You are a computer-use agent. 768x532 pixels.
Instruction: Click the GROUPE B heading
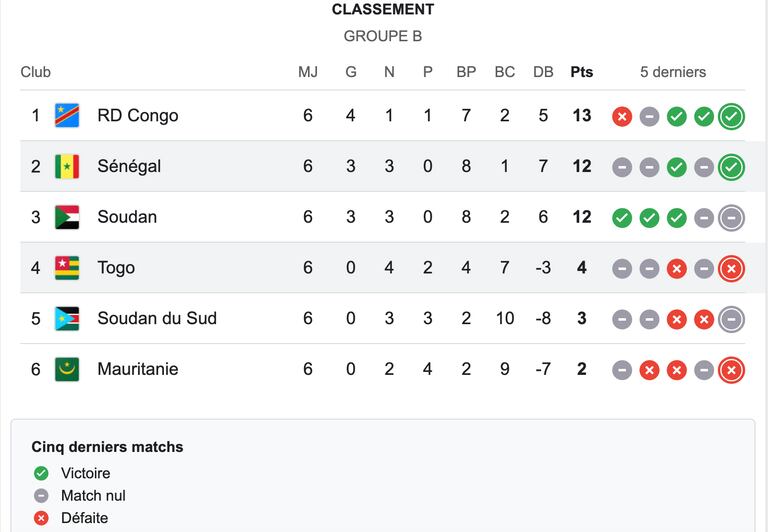pyautogui.click(x=383, y=36)
